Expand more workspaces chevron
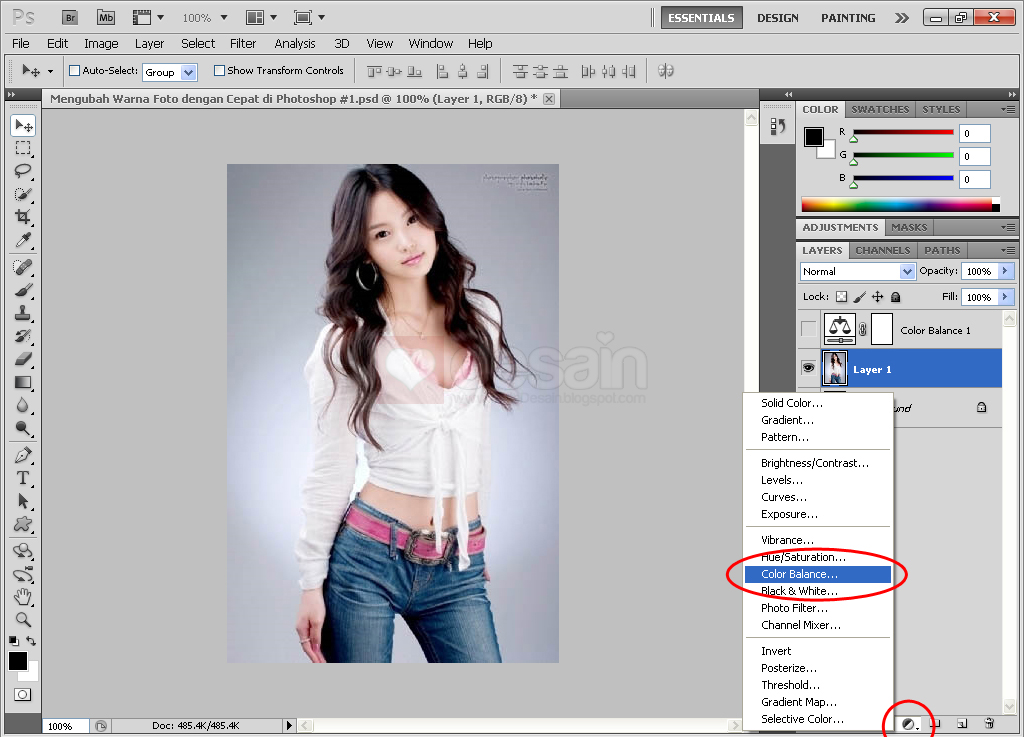This screenshot has height=737, width=1024. pyautogui.click(x=902, y=18)
